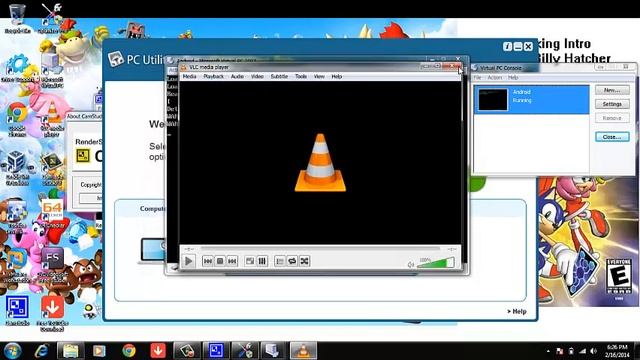Image resolution: width=640 pixels, height=360 pixels.
Task: Open the VLC Help menu
Action: pyautogui.click(x=336, y=76)
